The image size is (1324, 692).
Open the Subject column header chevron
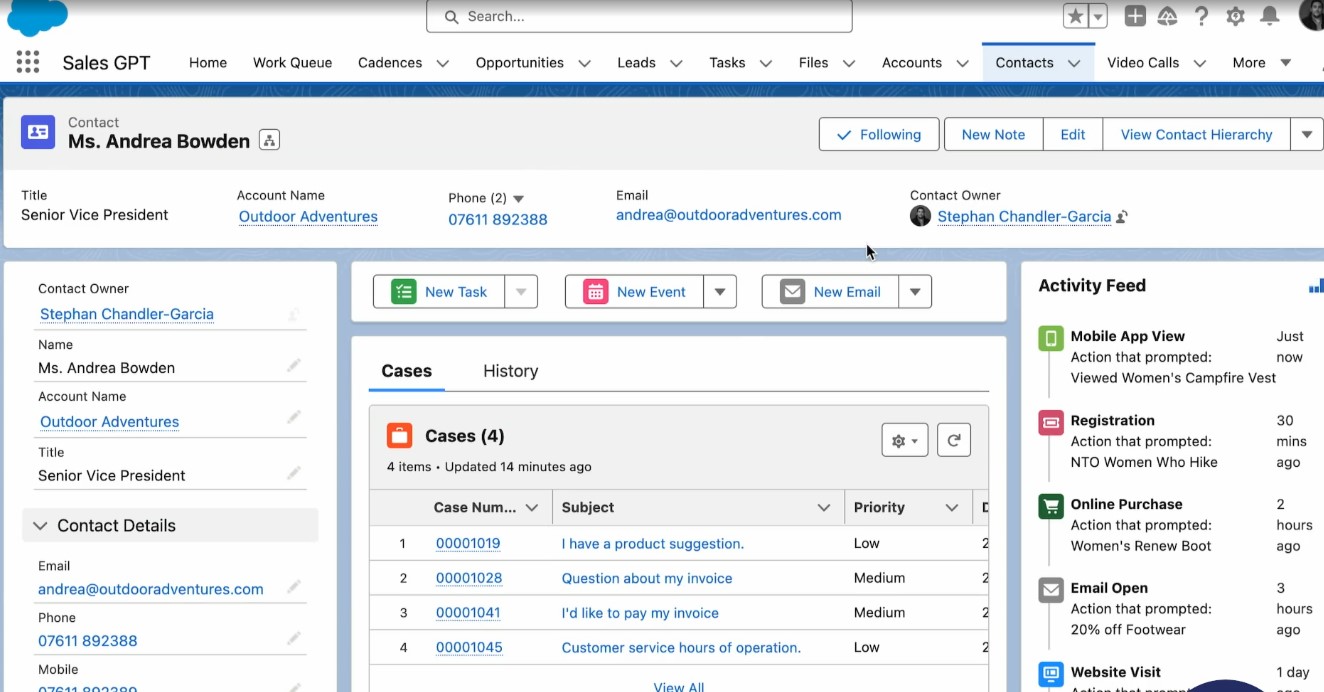click(824, 508)
